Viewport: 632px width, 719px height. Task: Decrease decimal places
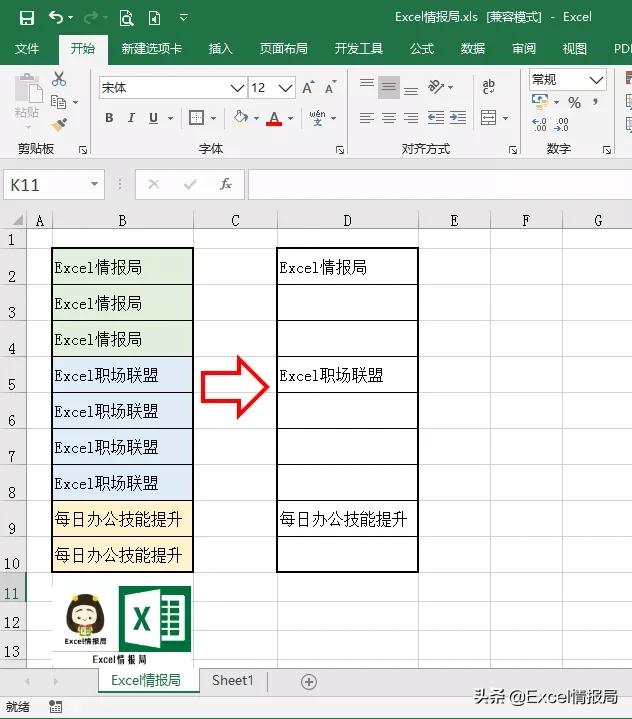tap(561, 125)
